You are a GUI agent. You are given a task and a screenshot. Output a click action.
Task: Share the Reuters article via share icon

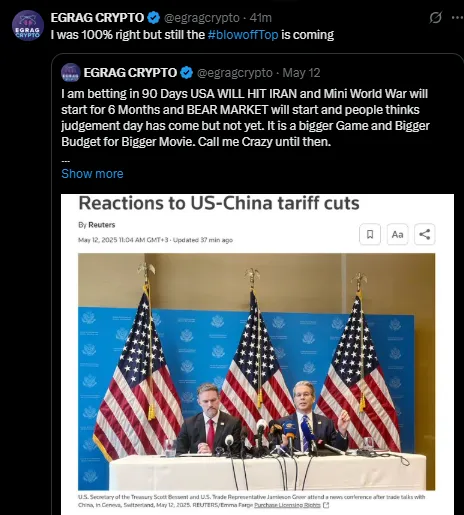(425, 234)
